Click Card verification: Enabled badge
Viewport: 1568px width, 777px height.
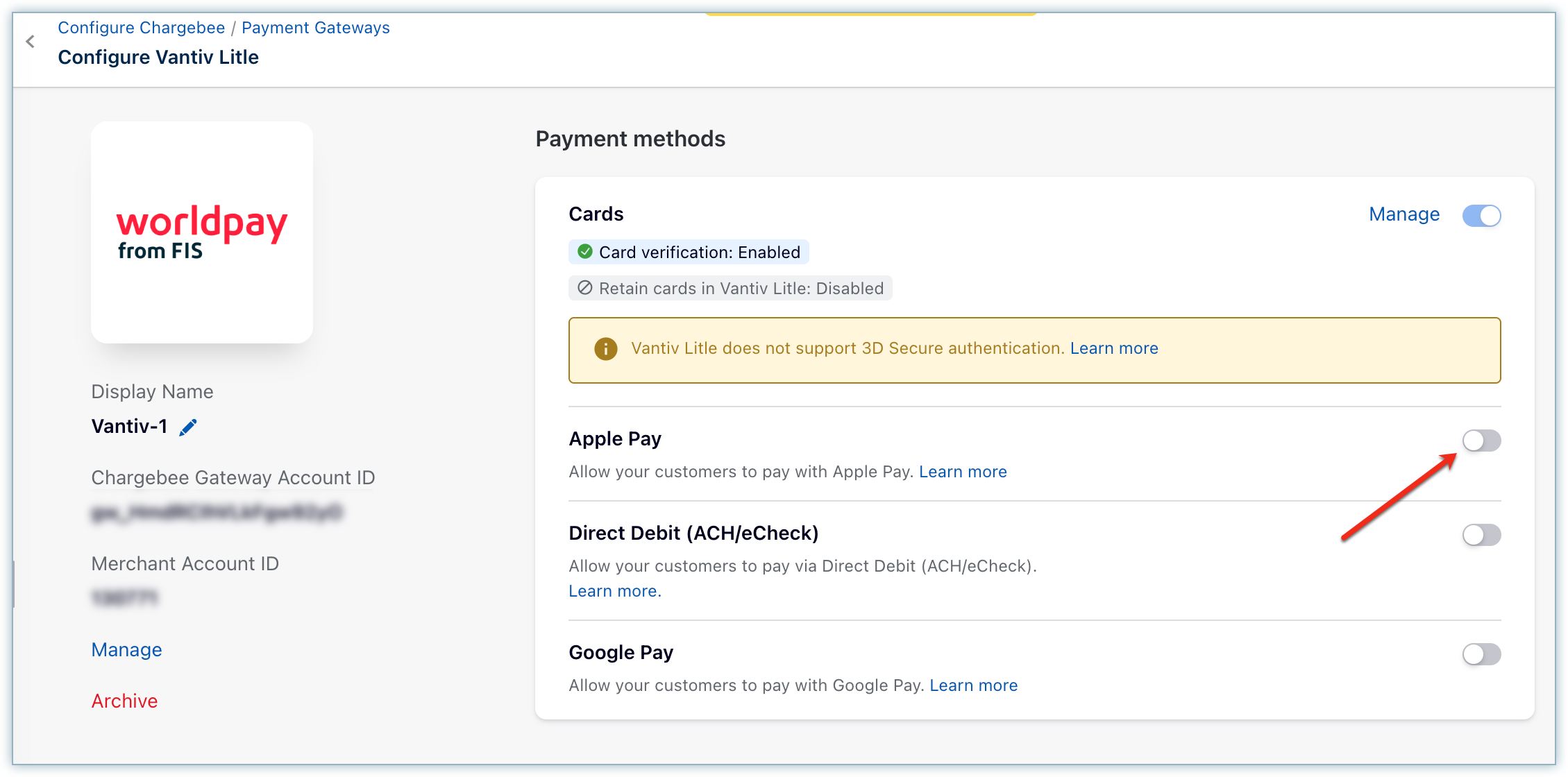[x=689, y=252]
